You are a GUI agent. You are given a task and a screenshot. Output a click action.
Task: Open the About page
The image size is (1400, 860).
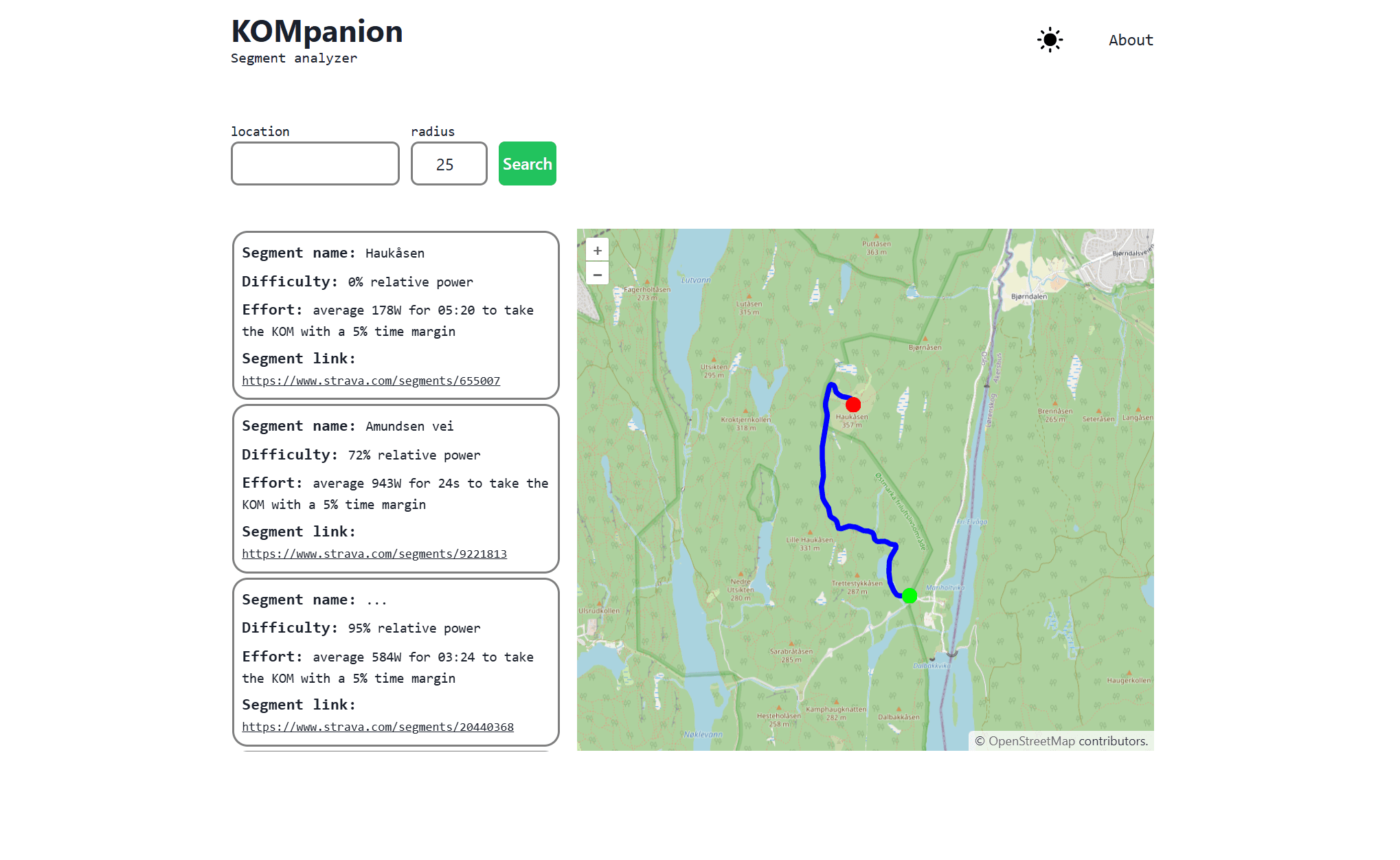(1131, 40)
